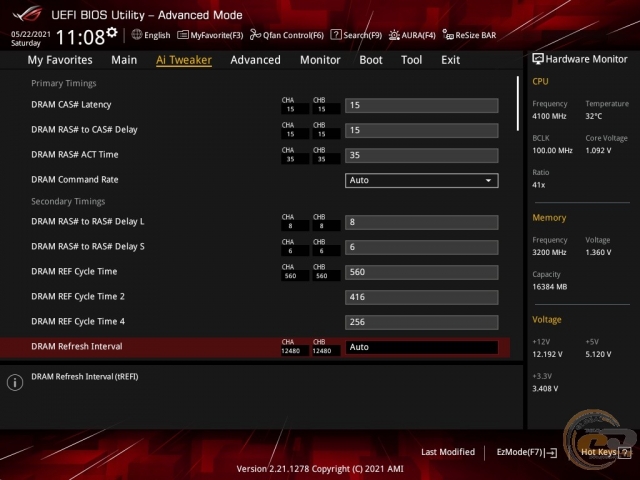Image resolution: width=640 pixels, height=480 pixels.
Task: Edit DRAM RAS# ACT Time field
Action: click(422, 155)
